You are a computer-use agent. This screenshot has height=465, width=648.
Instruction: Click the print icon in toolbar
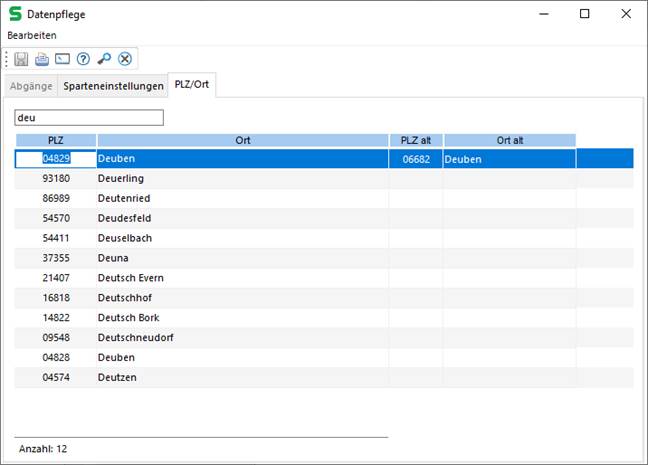tap(42, 59)
